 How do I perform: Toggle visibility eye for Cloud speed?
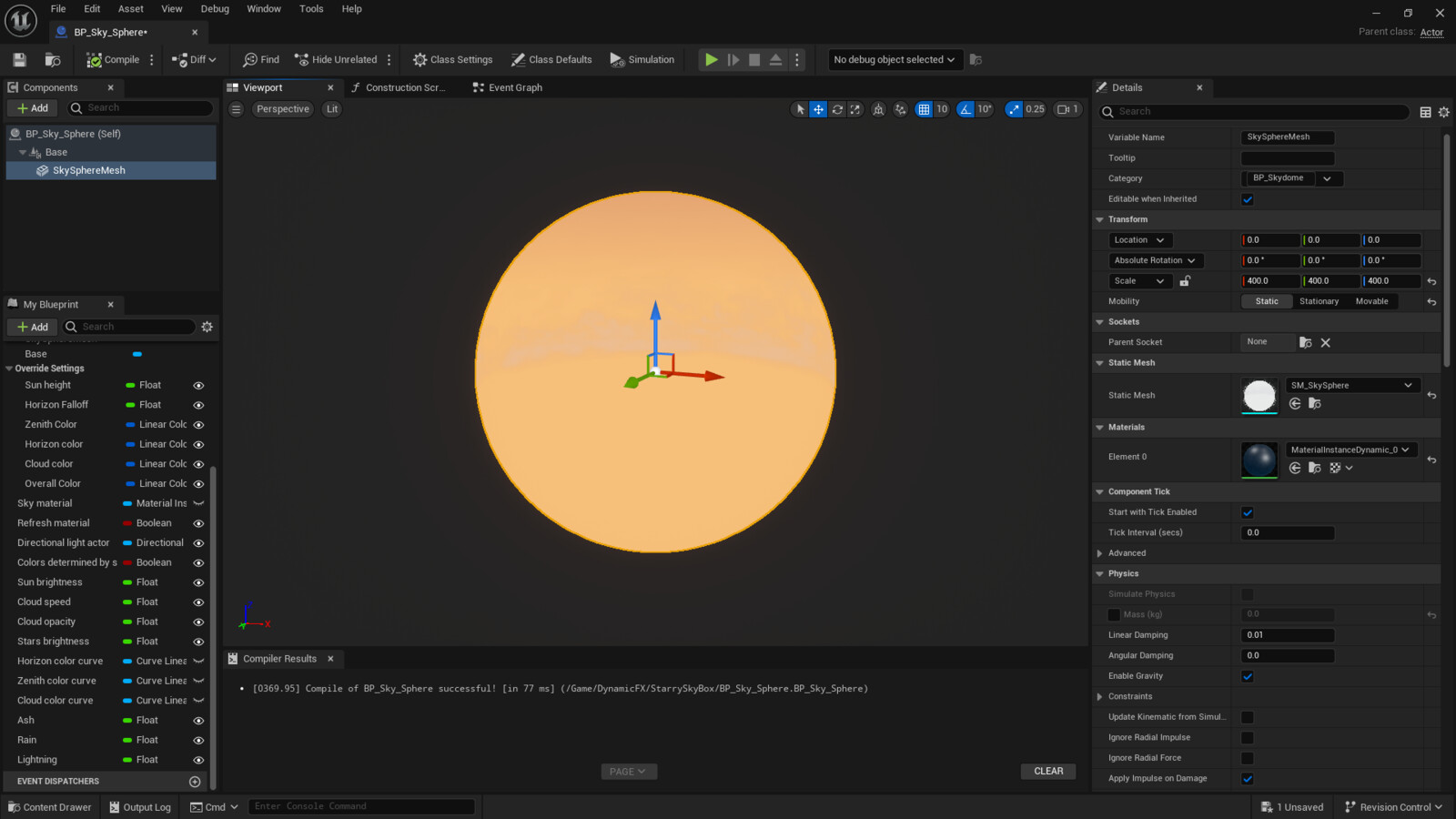198,602
